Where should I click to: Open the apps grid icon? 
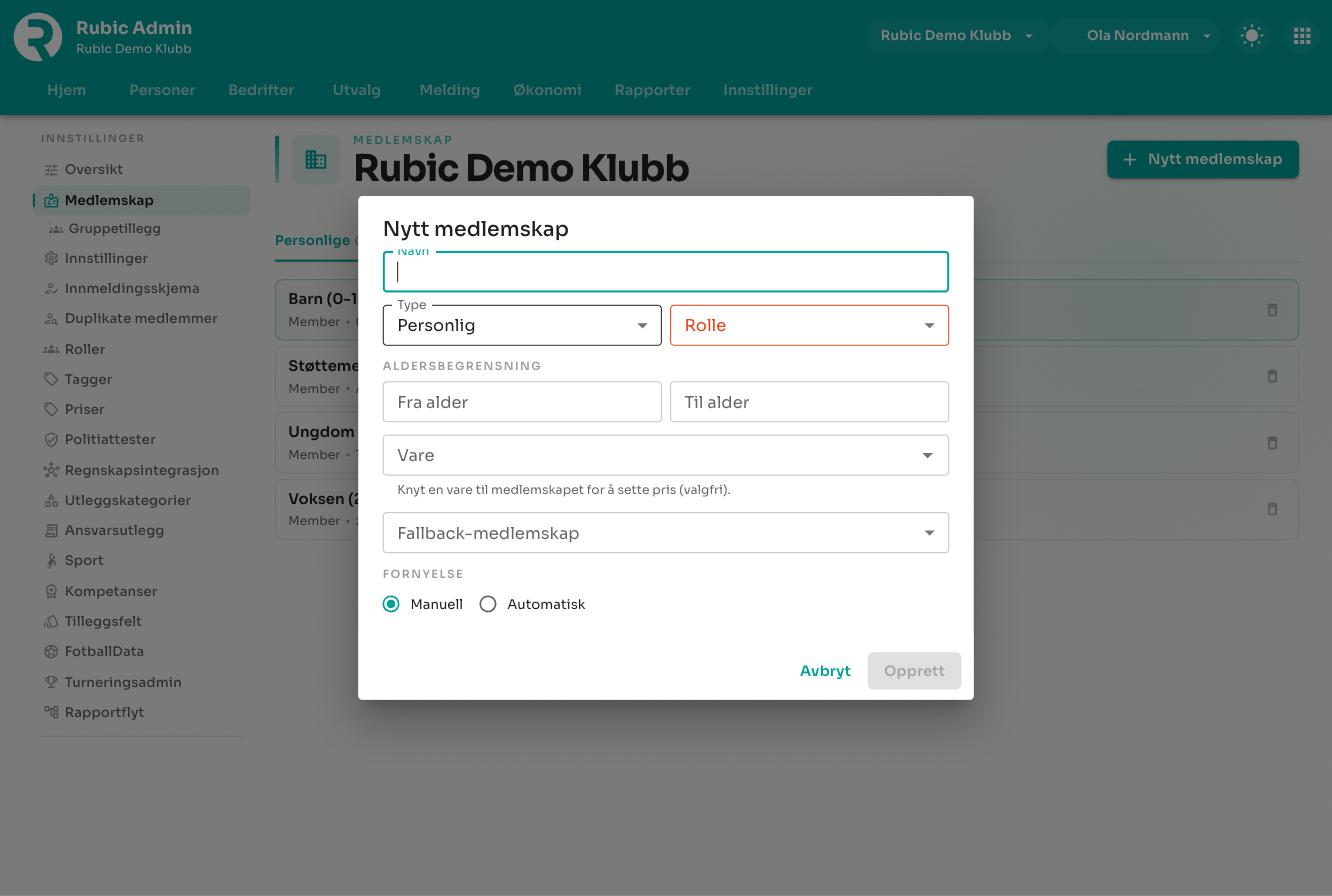tap(1302, 36)
